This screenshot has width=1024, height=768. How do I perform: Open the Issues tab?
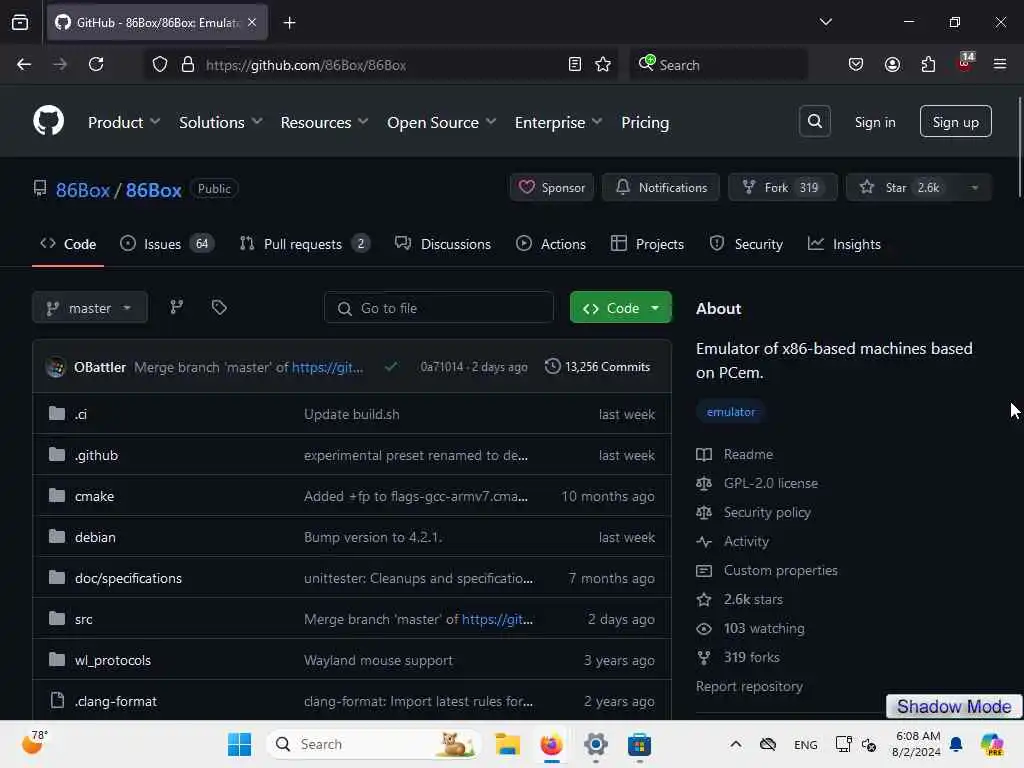coord(167,244)
